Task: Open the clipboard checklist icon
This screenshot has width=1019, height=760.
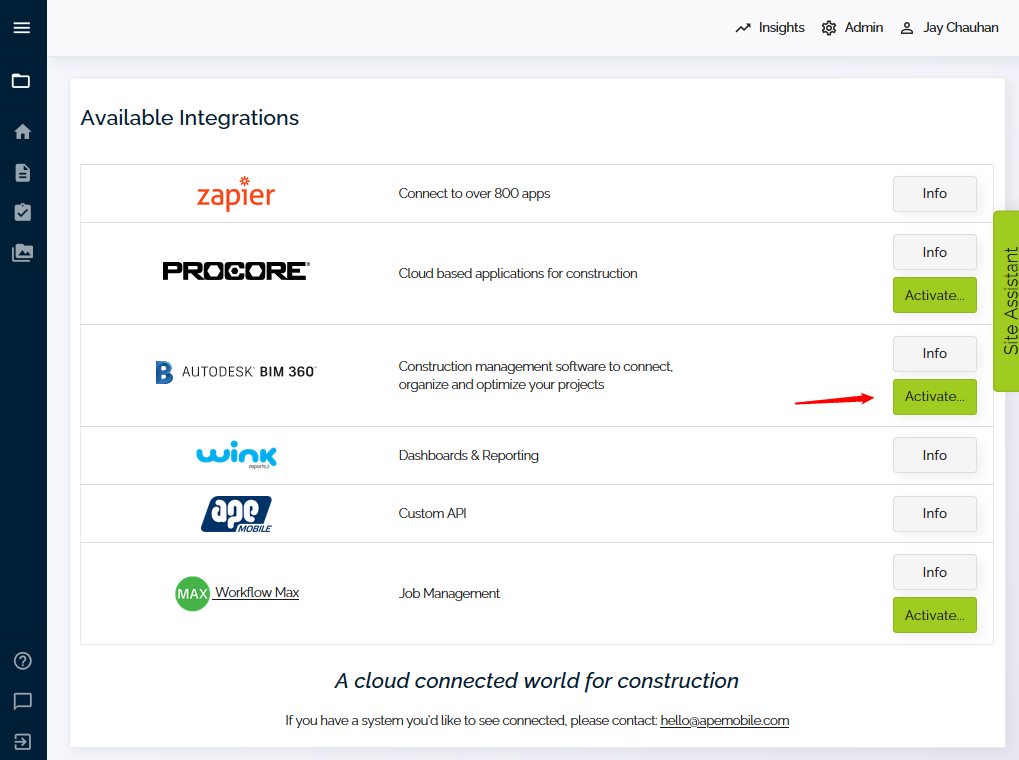Action: click(22, 212)
